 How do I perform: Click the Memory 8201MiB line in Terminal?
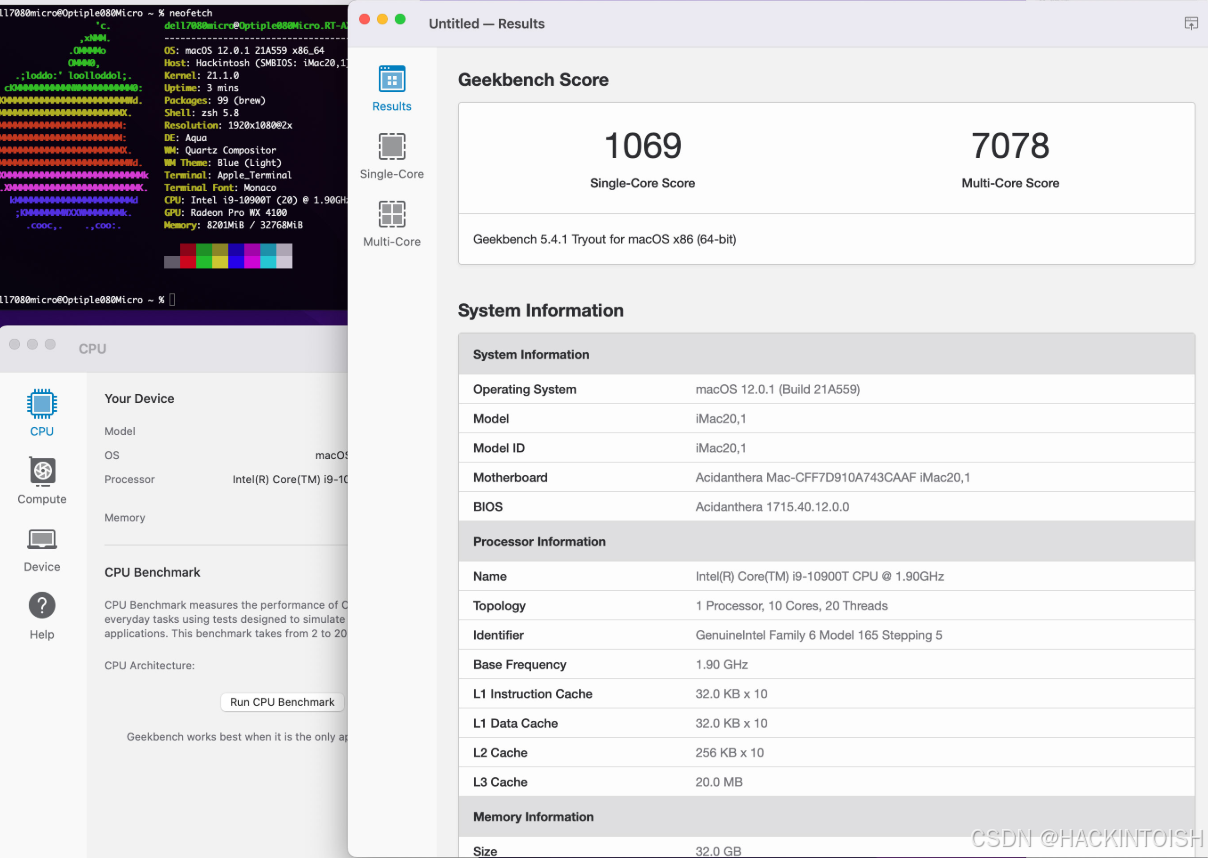[233, 225]
